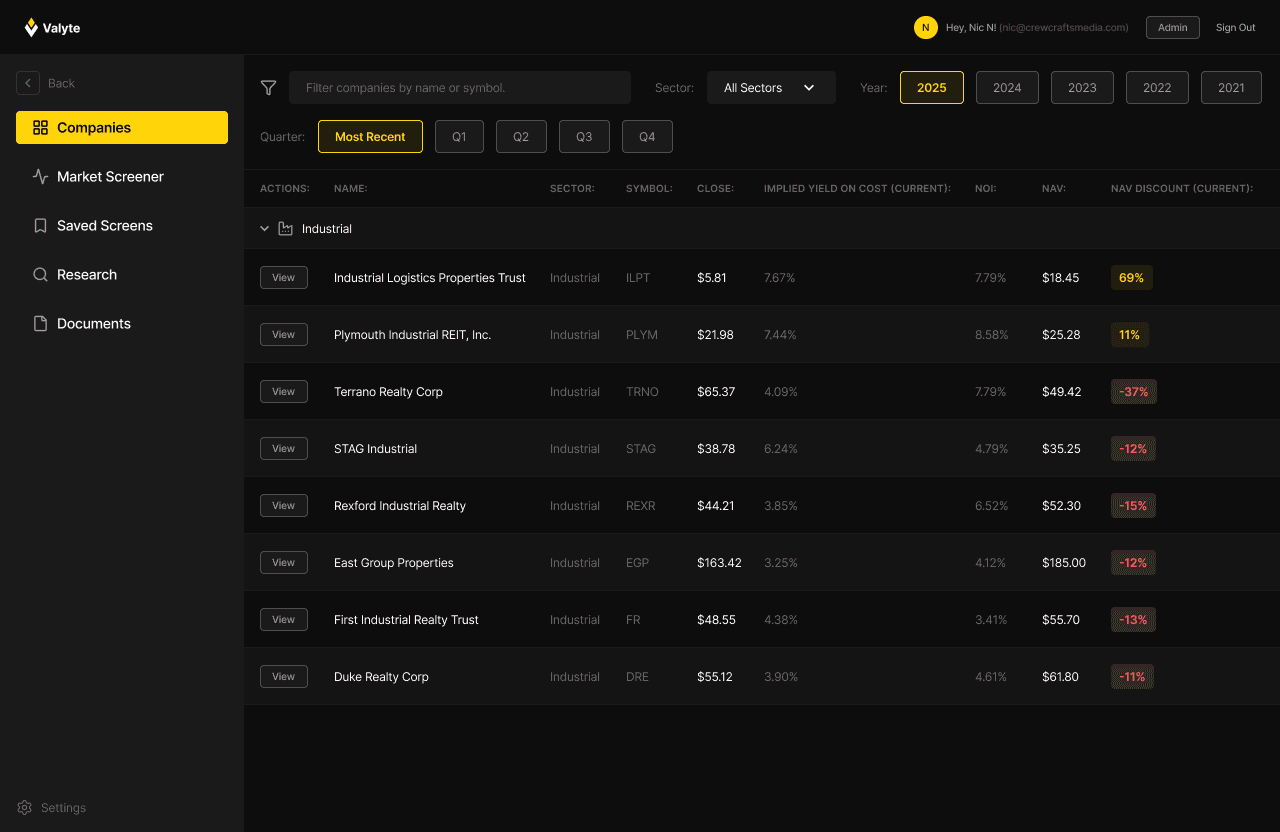The height and width of the screenshot is (832, 1280).
Task: Select Most Recent quarter
Action: click(x=370, y=137)
